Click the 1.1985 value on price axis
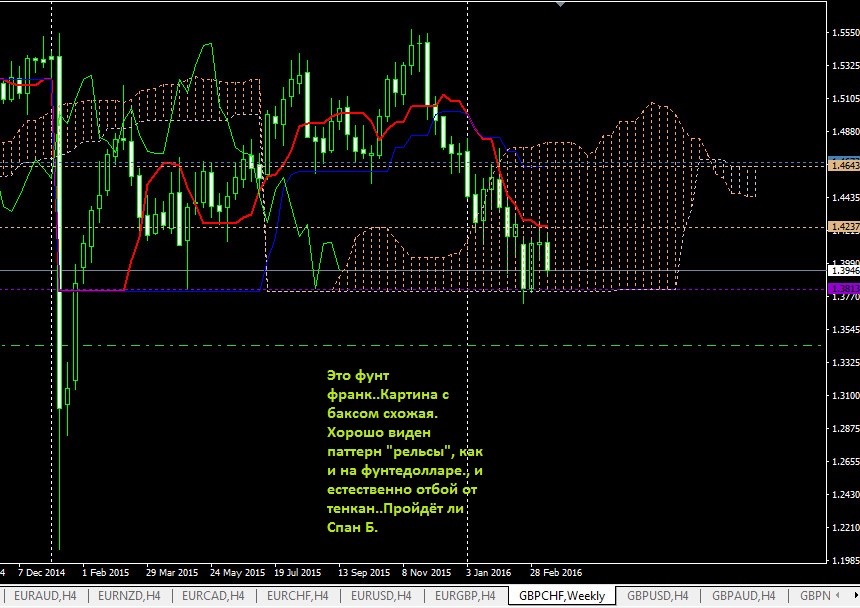860x608 pixels. coord(846,560)
